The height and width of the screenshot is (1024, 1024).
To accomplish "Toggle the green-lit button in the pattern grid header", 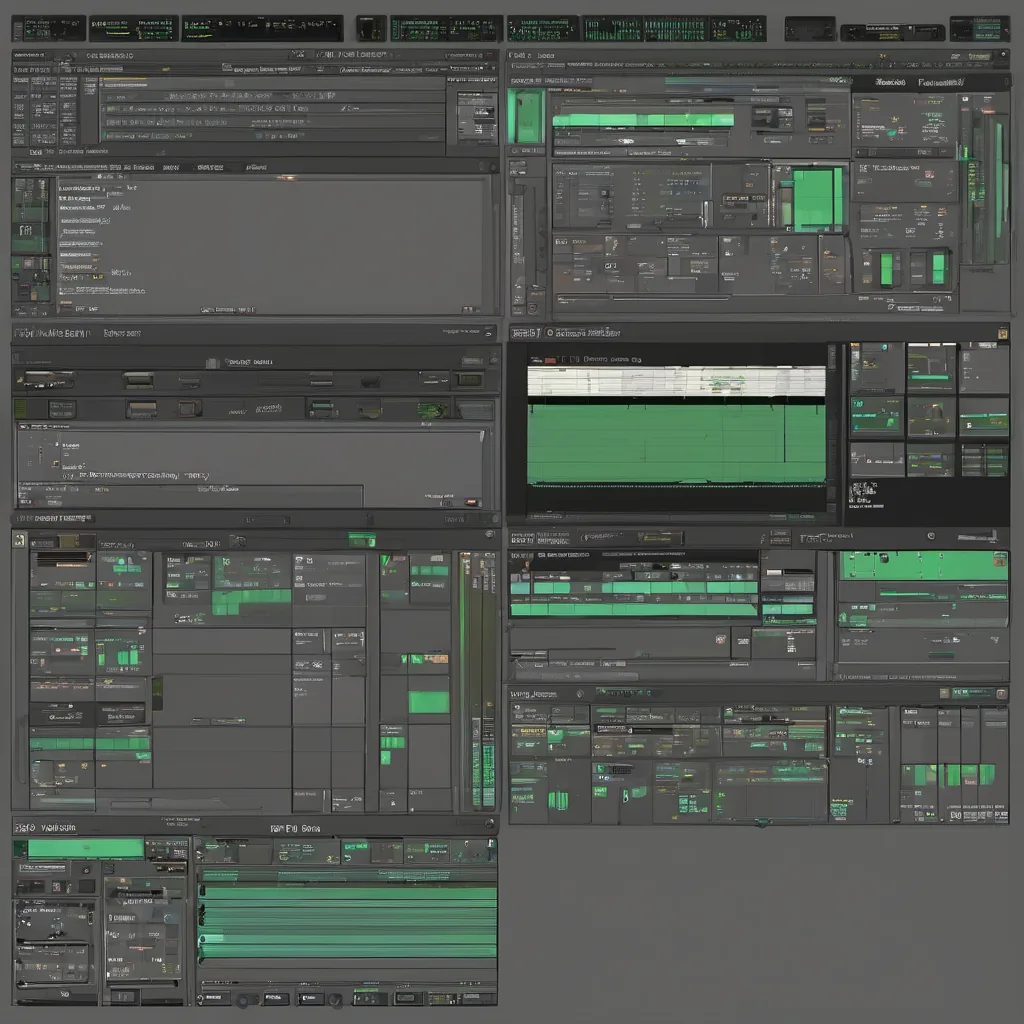I will point(361,540).
